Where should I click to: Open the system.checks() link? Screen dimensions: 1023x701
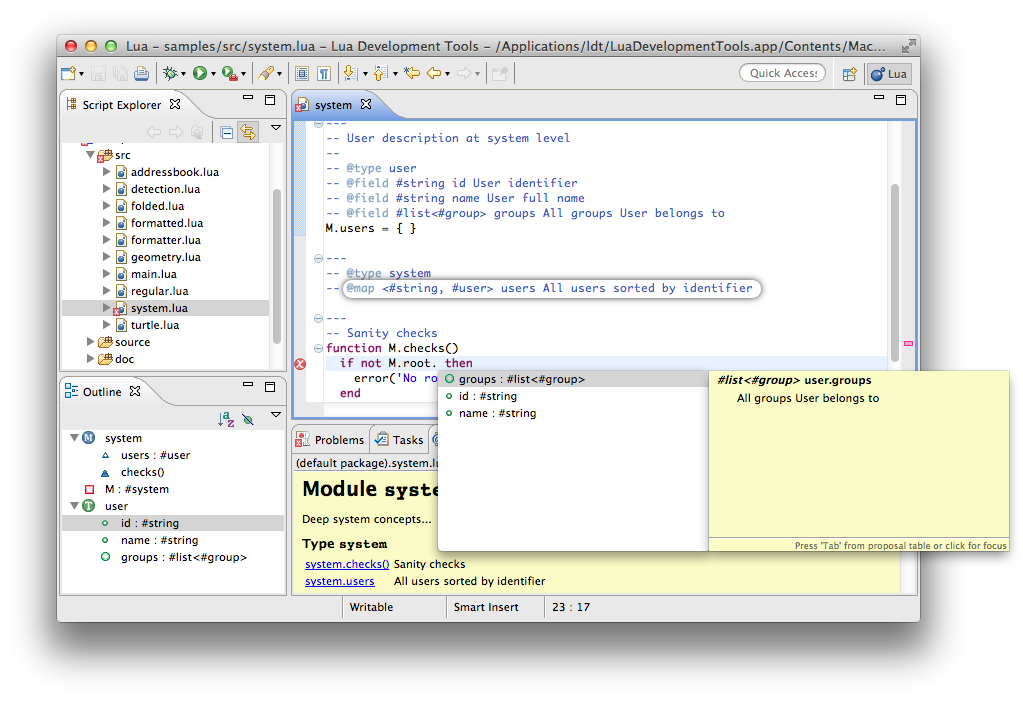click(347, 564)
